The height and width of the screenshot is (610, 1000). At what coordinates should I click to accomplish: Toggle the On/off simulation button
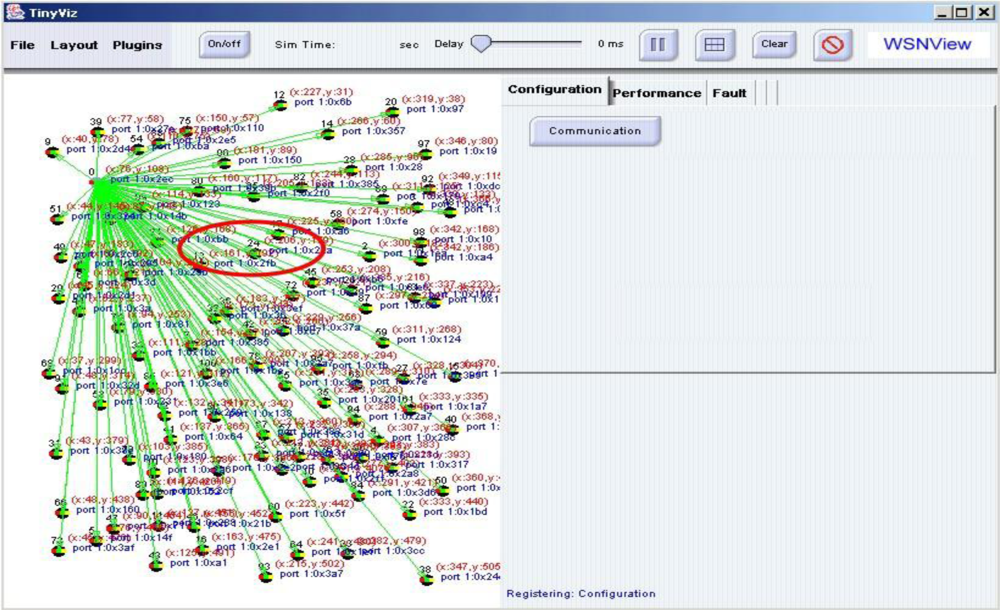click(x=224, y=44)
